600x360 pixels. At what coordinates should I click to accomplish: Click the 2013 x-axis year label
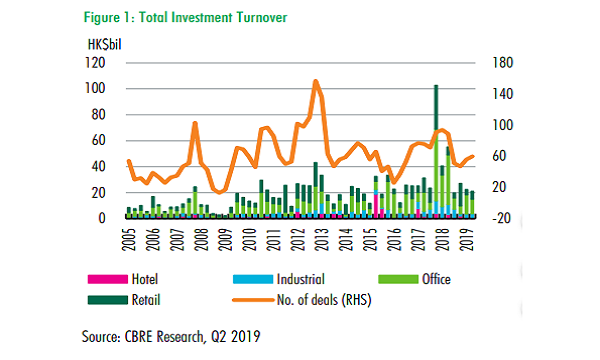click(x=322, y=239)
